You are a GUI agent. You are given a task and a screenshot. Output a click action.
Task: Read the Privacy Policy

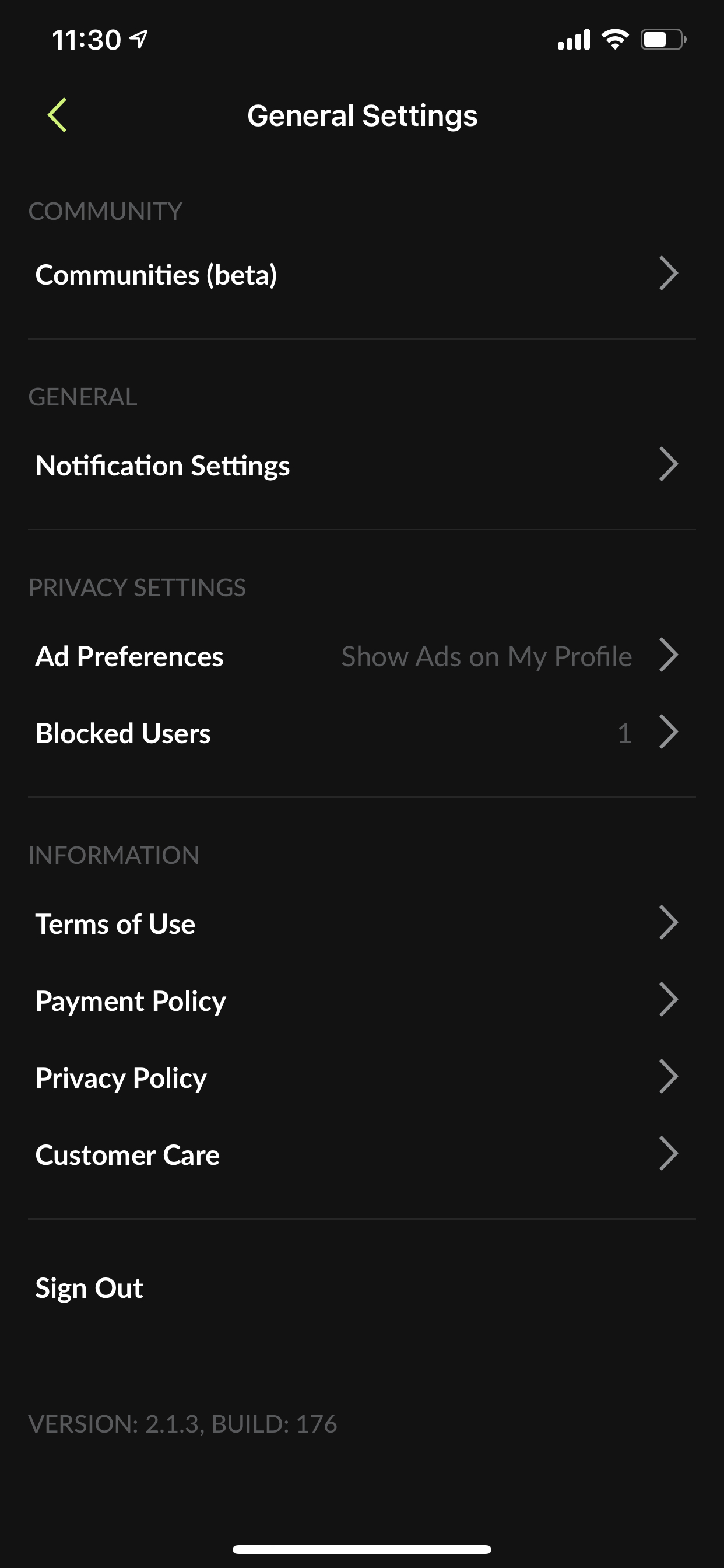coord(121,1078)
